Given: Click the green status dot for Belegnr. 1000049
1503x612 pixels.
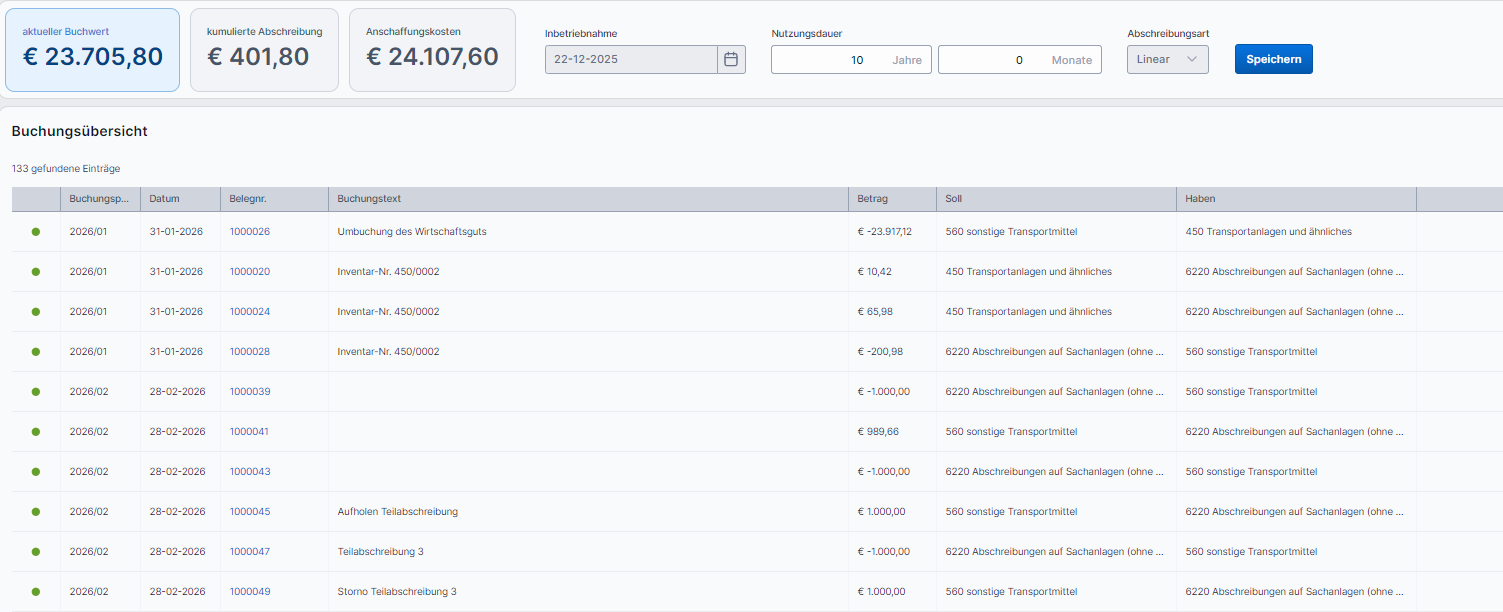Looking at the screenshot, I should click(36, 592).
